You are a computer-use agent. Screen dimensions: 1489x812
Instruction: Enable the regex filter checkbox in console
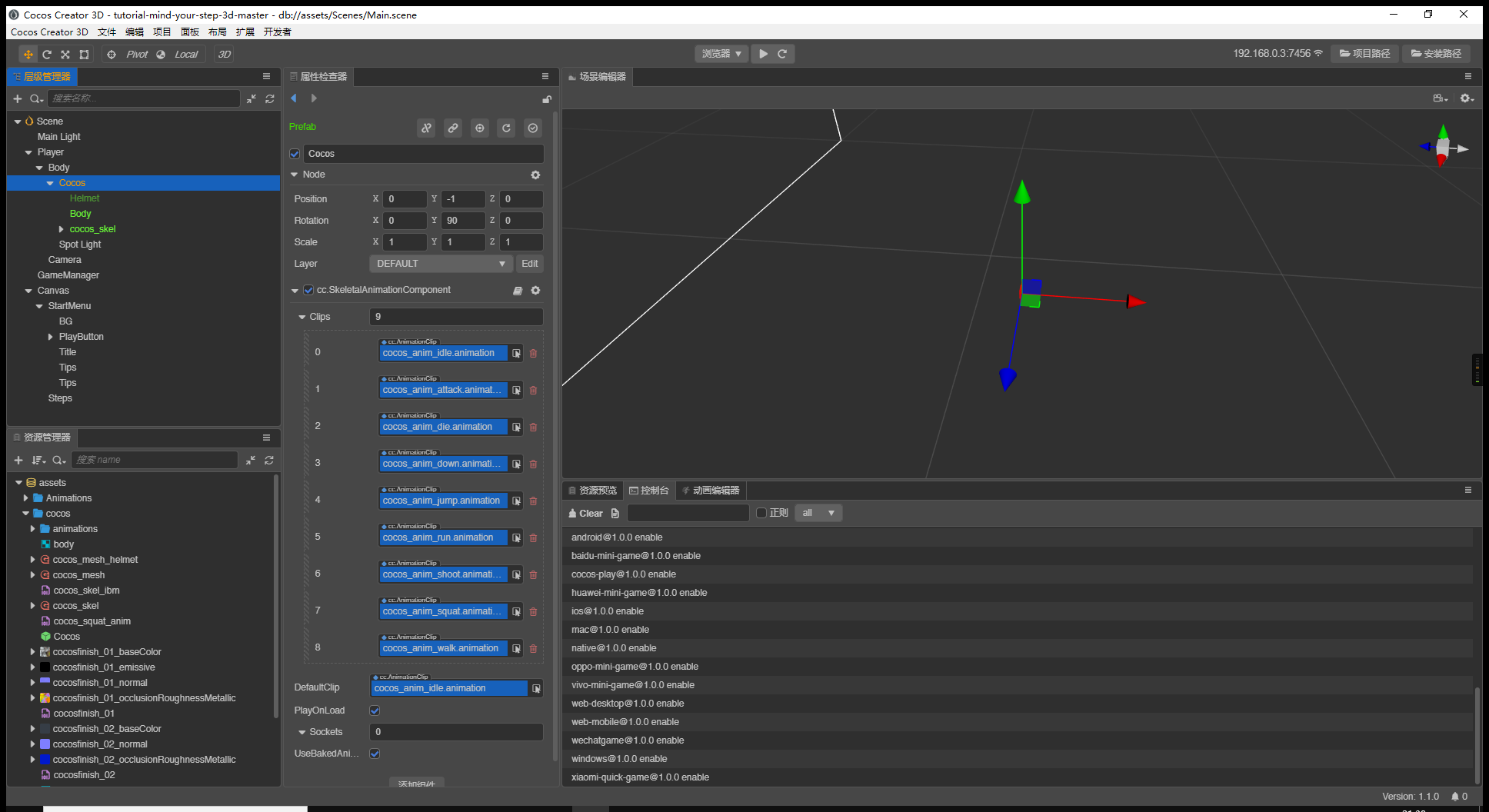coord(761,513)
